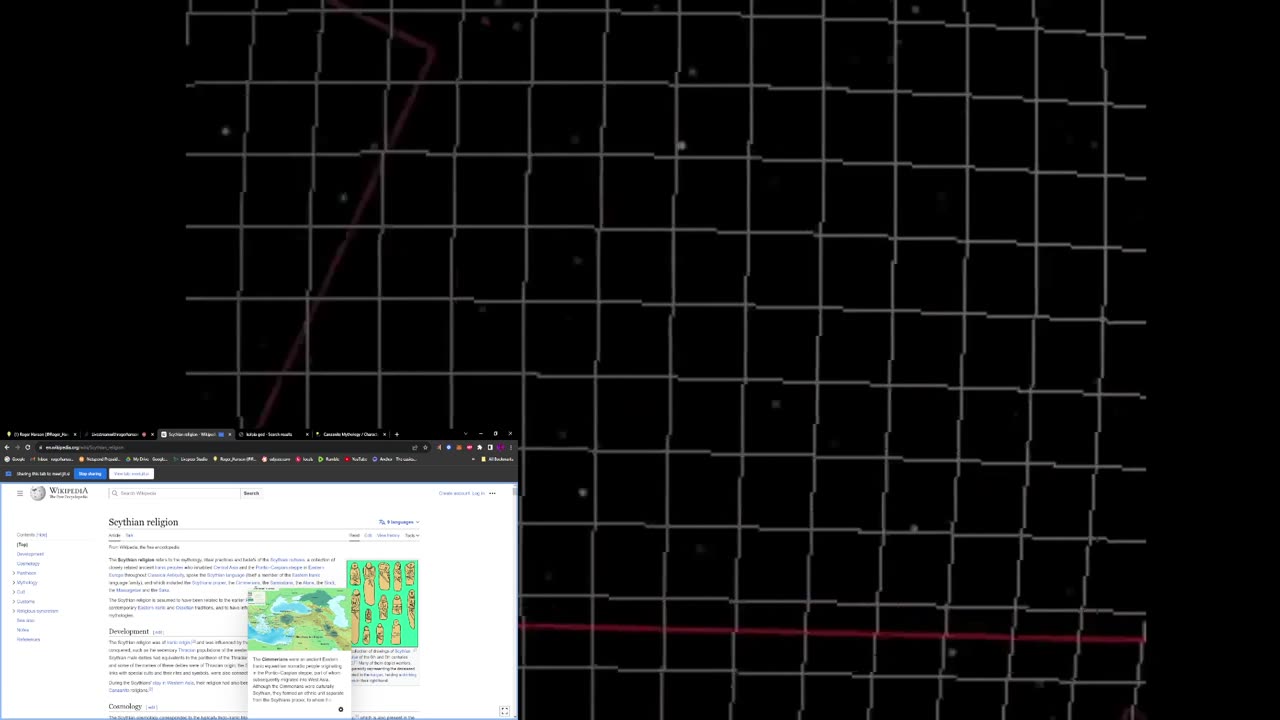Screen dimensions: 1280x720
Task: Expand the Cult contents section
Action: [14, 592]
